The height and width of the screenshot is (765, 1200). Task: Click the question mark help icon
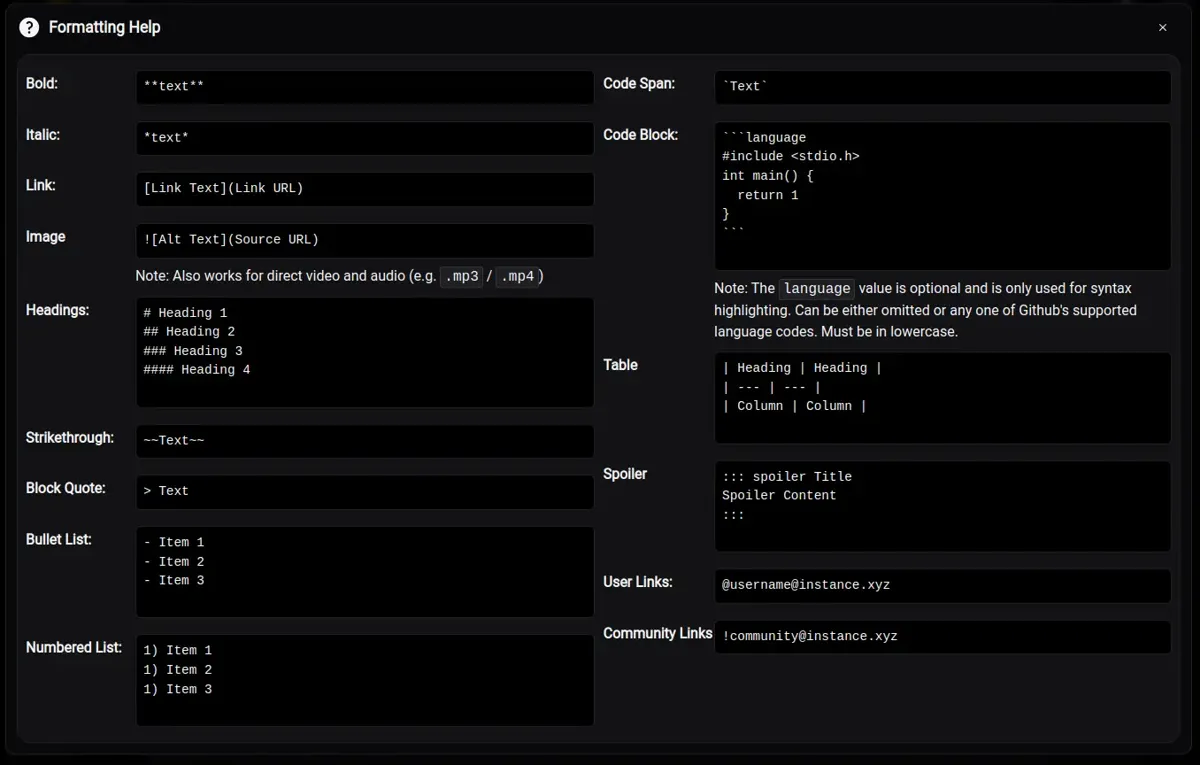(x=29, y=28)
